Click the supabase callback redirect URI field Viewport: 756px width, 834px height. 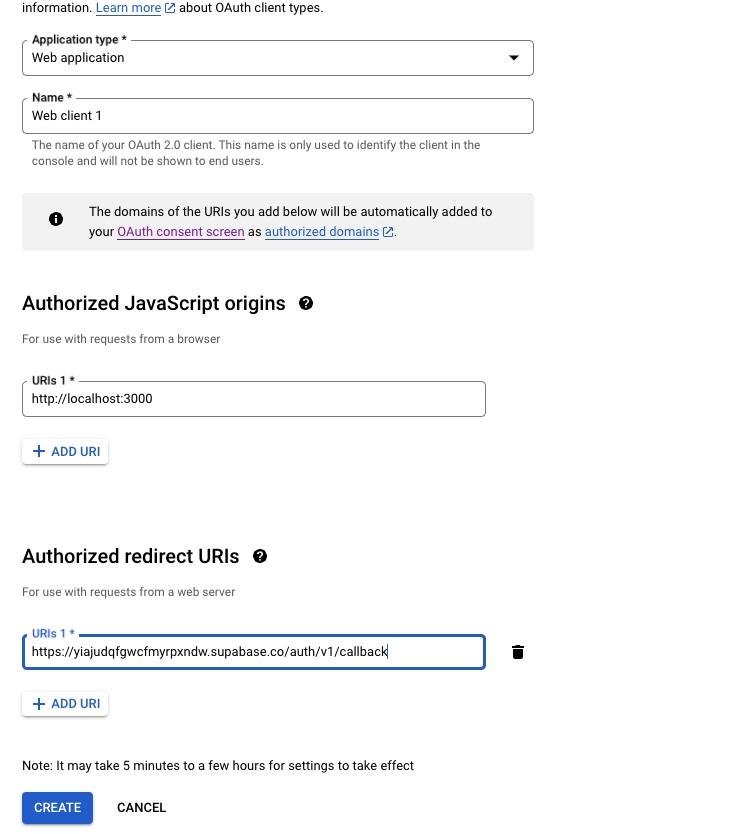[x=253, y=651]
